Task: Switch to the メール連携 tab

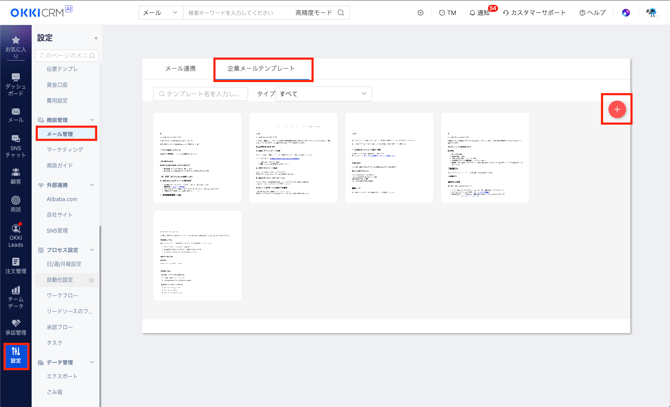Action: [180, 69]
